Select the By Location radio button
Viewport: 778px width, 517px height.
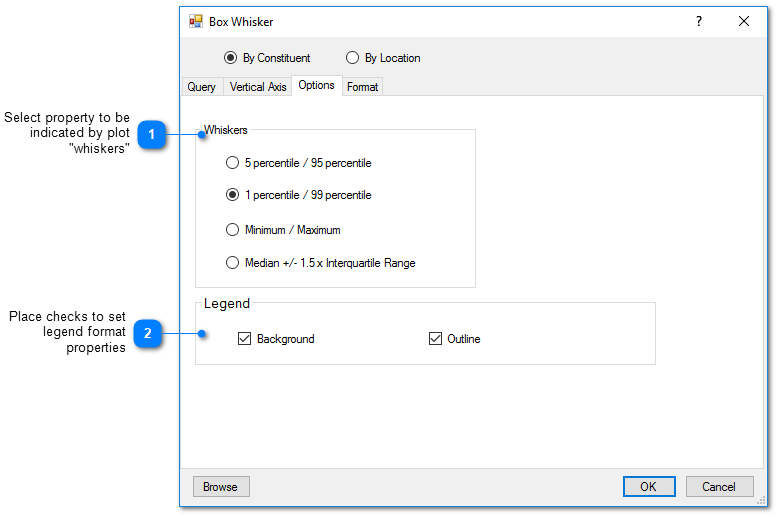352,58
